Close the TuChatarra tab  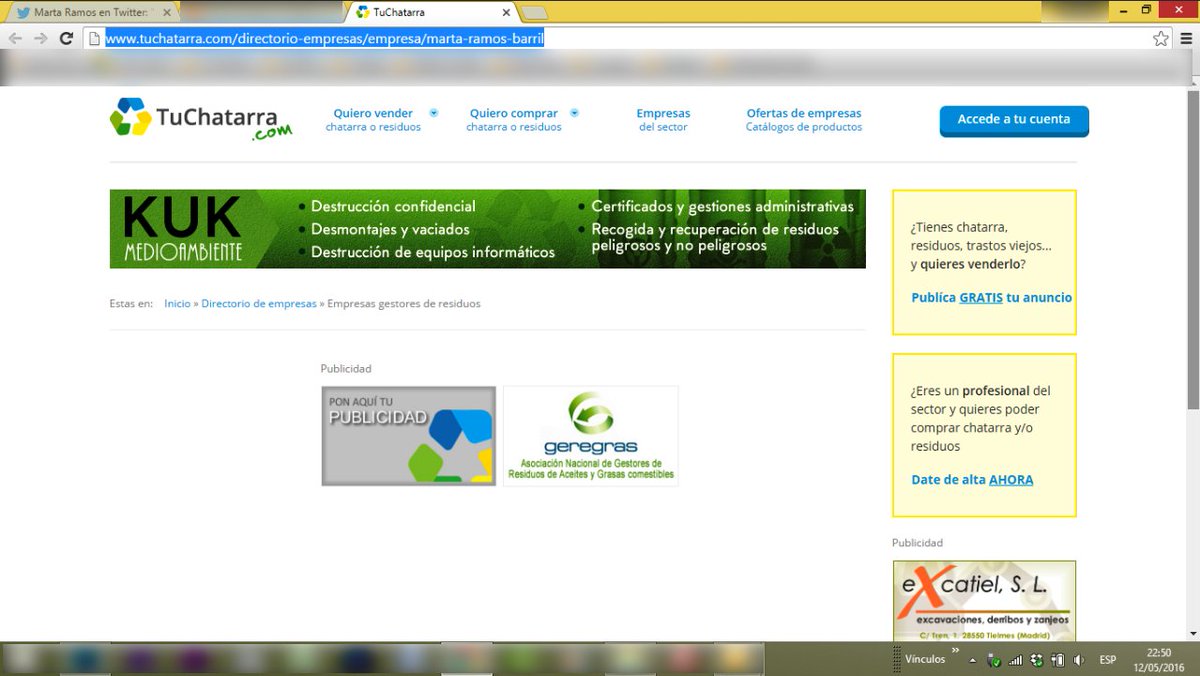507,13
